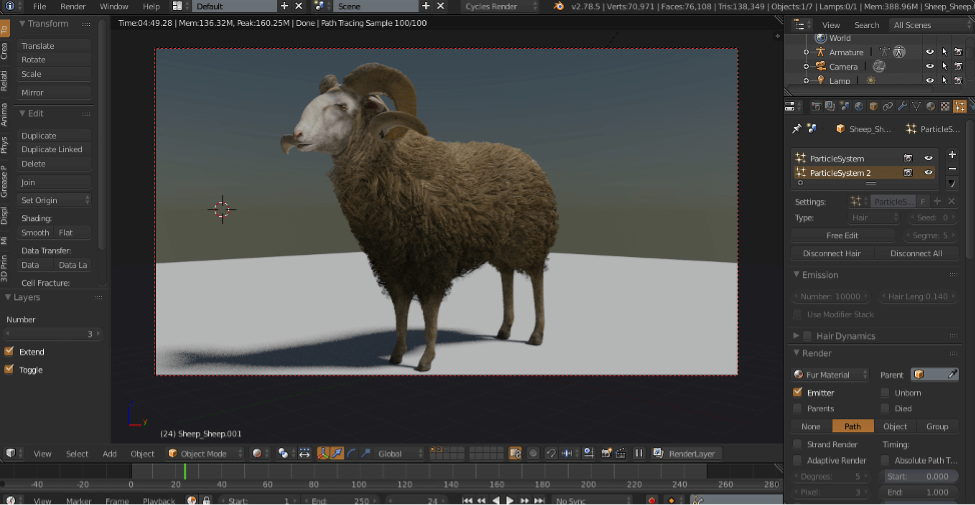Enable the Strand Render checkbox
975x505 pixels.
[x=797, y=444]
